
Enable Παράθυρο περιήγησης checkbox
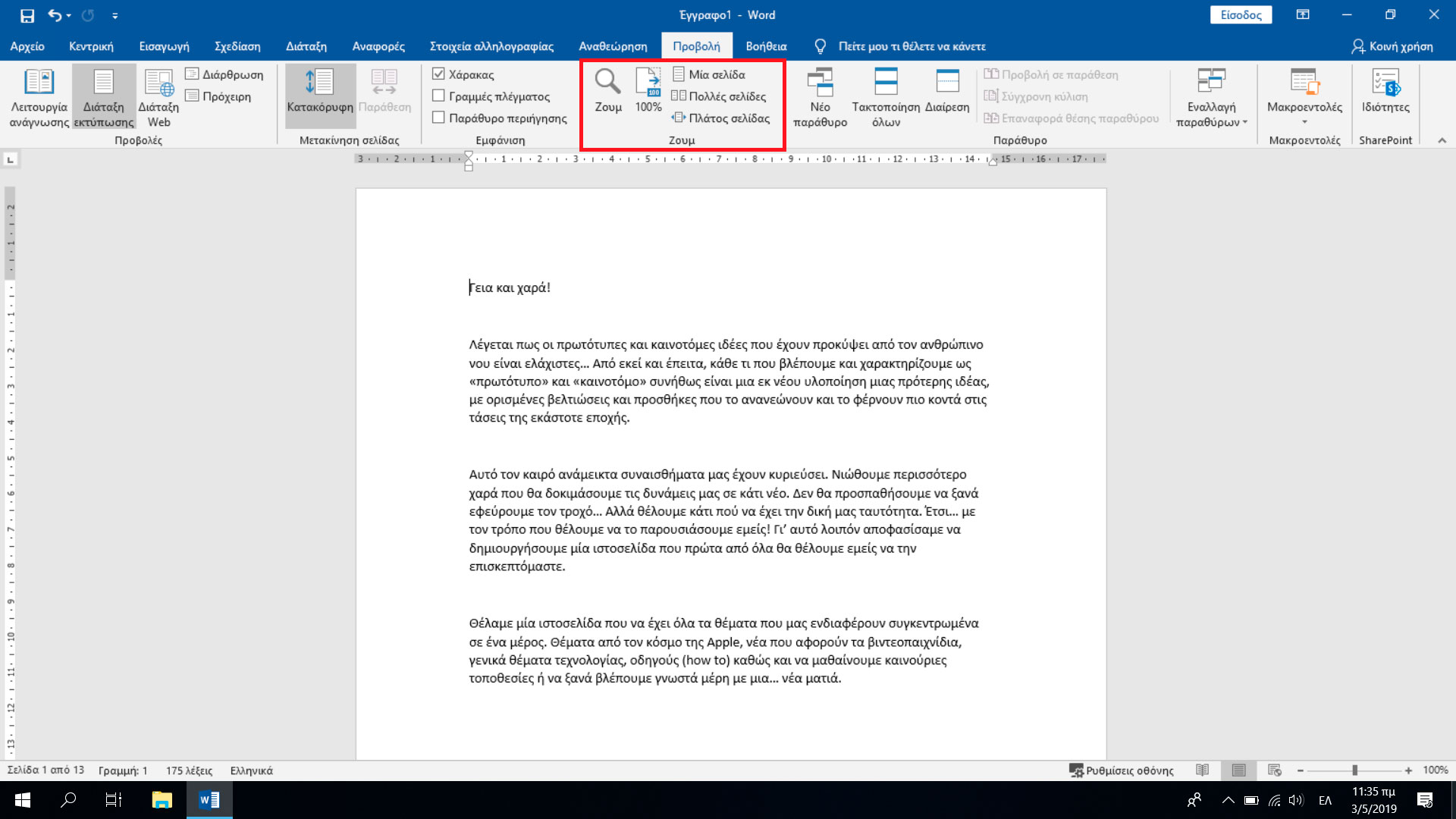438,118
